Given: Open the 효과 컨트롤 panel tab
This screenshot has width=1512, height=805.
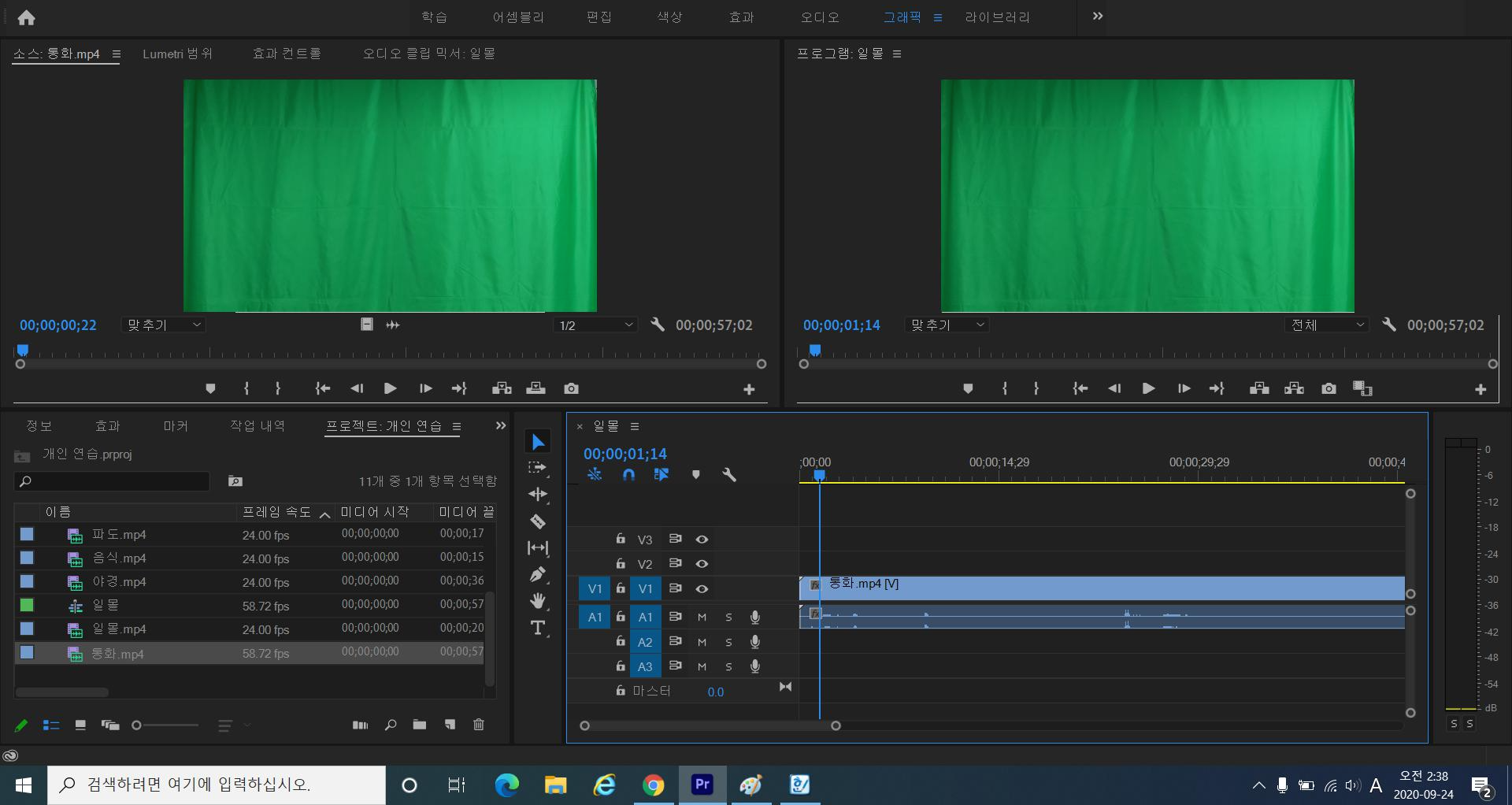Looking at the screenshot, I should tap(287, 54).
